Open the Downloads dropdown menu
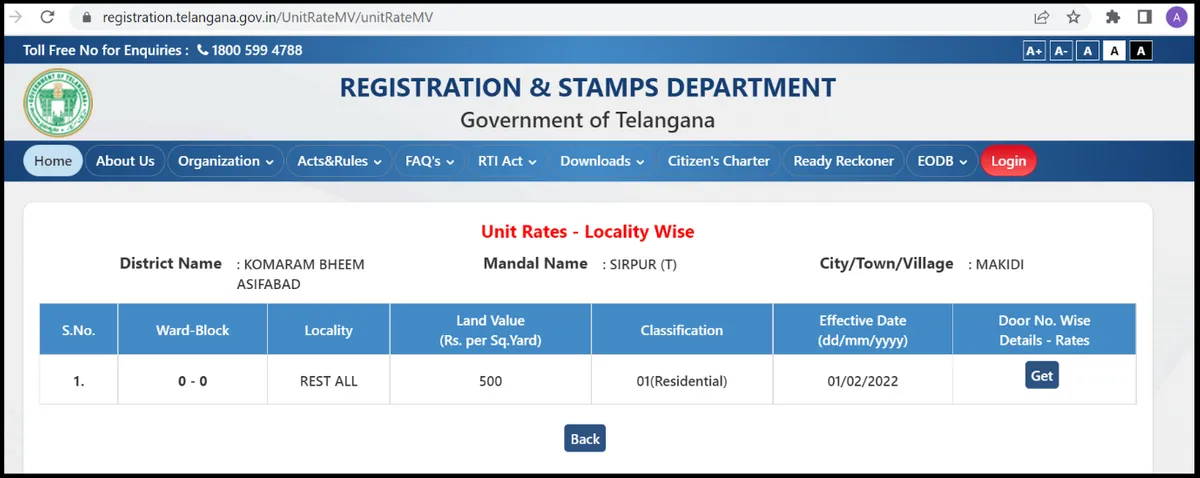Image resolution: width=1200 pixels, height=478 pixels. (x=601, y=161)
